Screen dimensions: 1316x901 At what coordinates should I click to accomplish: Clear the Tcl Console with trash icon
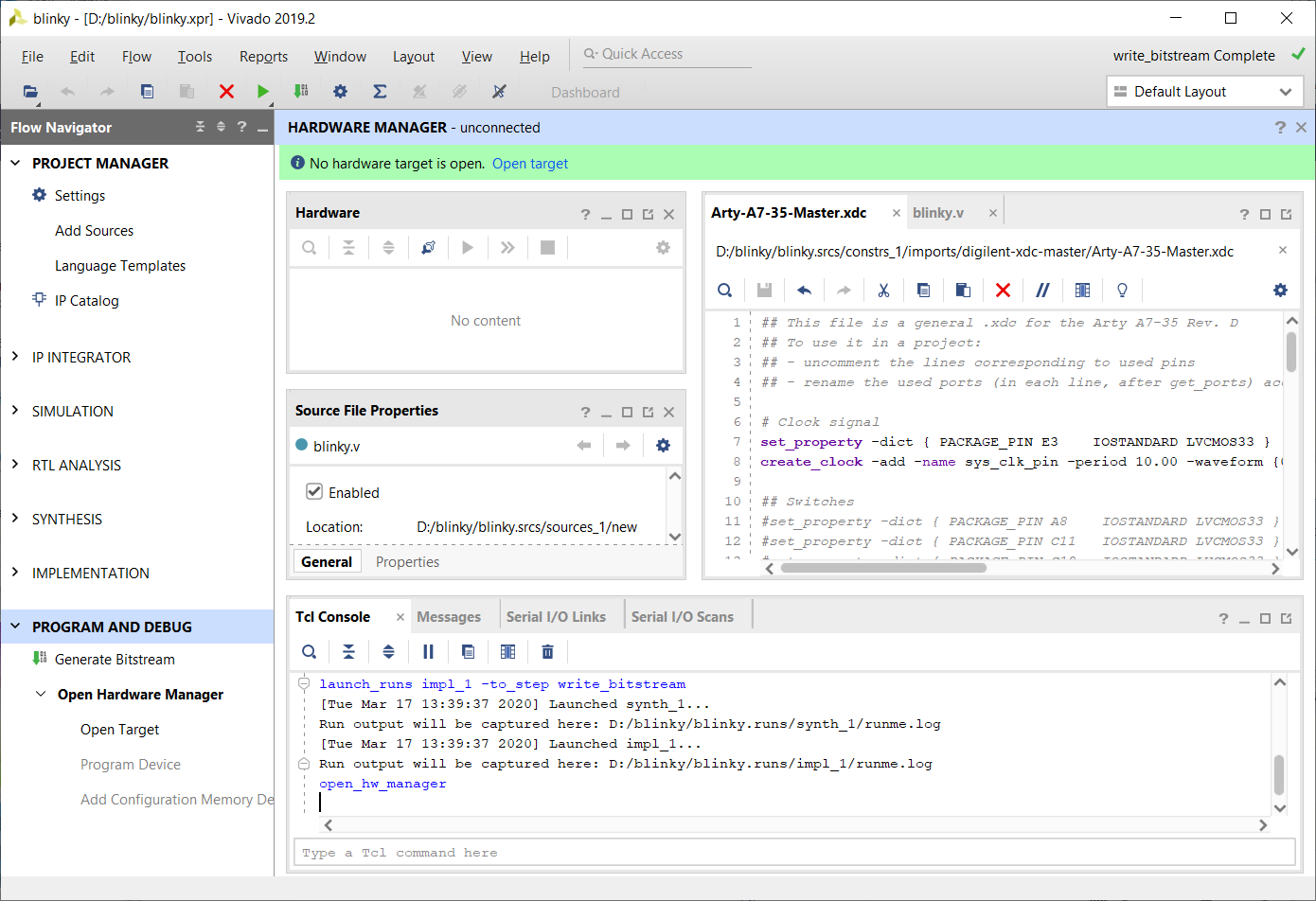point(547,651)
